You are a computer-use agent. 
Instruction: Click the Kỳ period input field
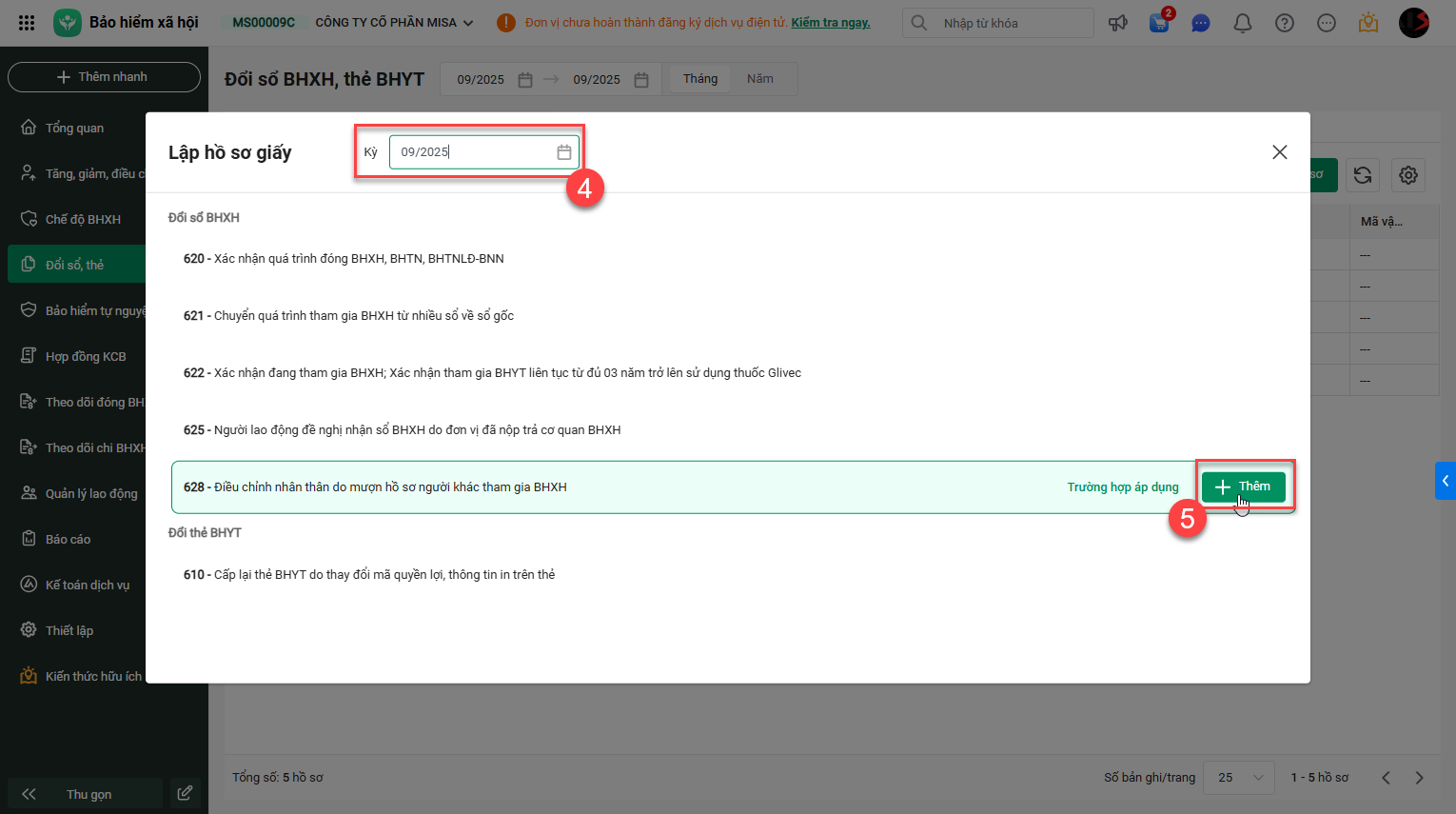[x=483, y=152]
